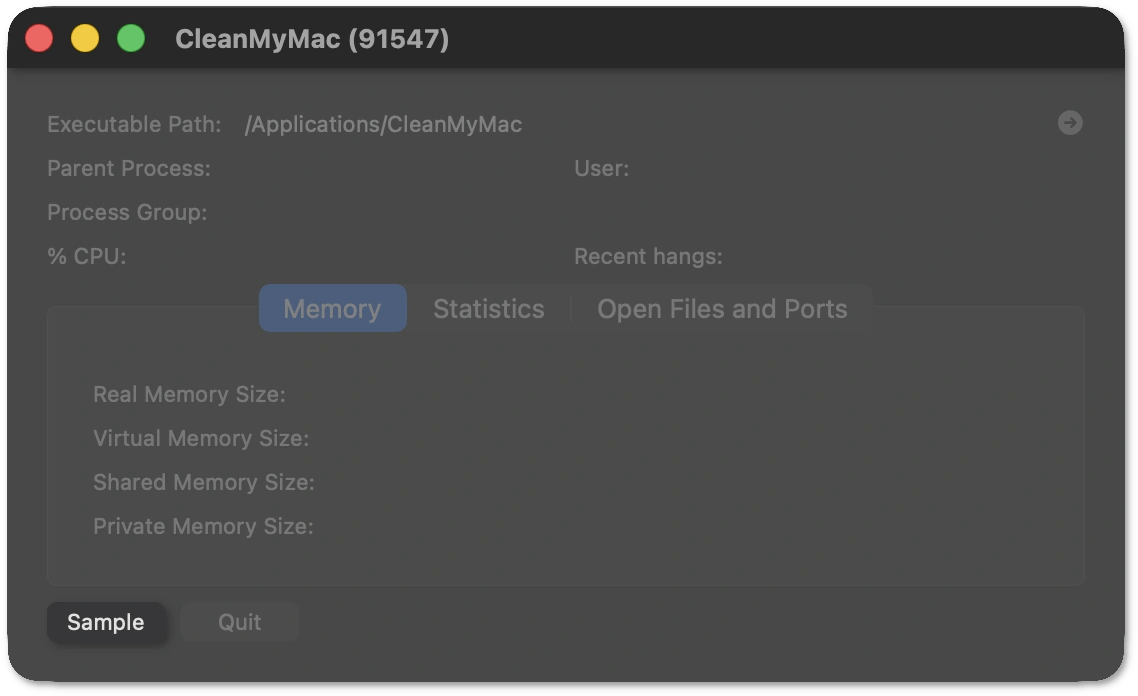
Task: Select the Open Files and Ports tab
Action: point(722,308)
